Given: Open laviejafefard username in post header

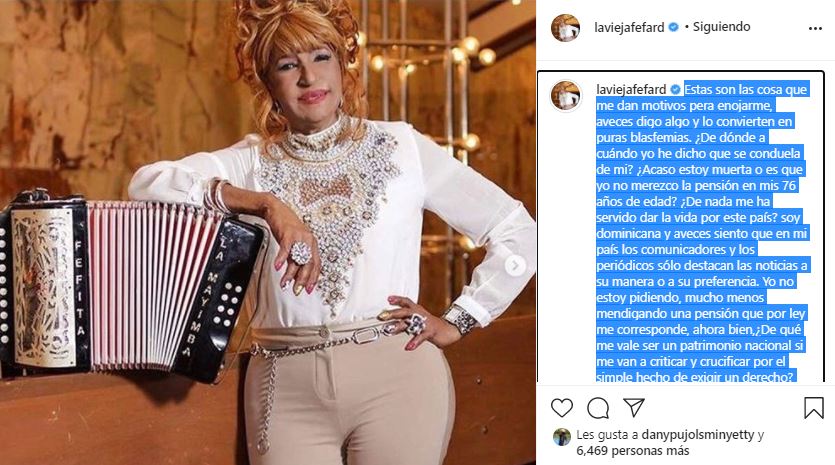Looking at the screenshot, I should (x=629, y=27).
